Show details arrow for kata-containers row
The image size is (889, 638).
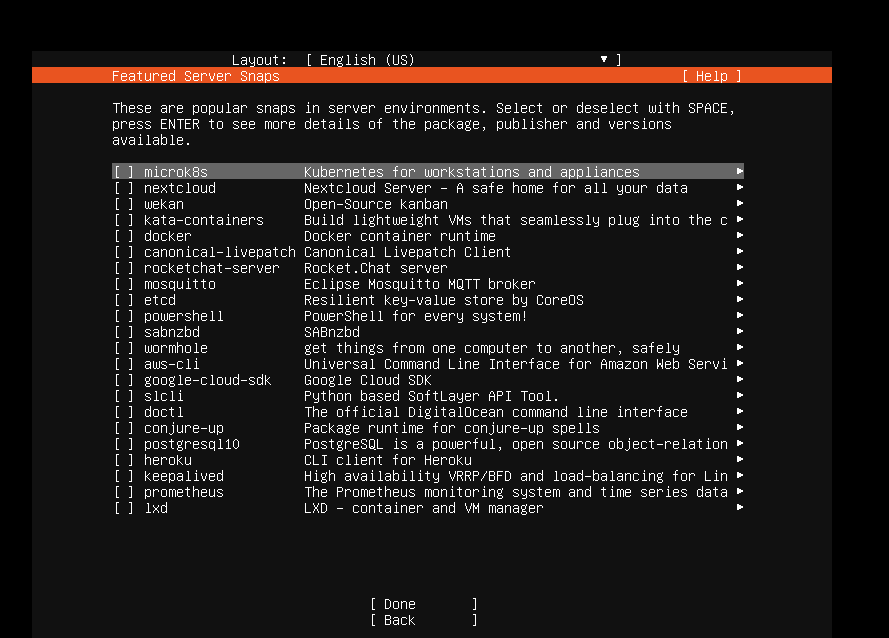pos(739,219)
